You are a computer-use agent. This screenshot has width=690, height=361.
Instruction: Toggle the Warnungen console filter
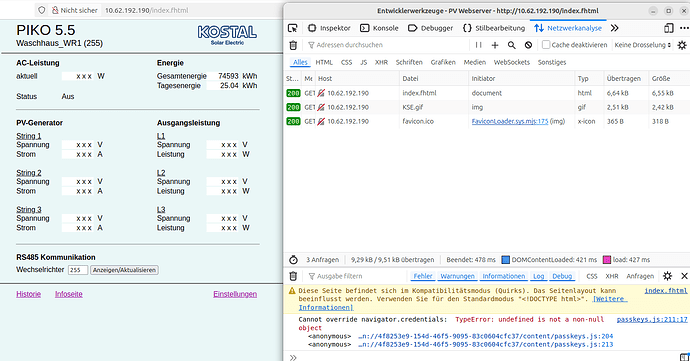click(458, 276)
